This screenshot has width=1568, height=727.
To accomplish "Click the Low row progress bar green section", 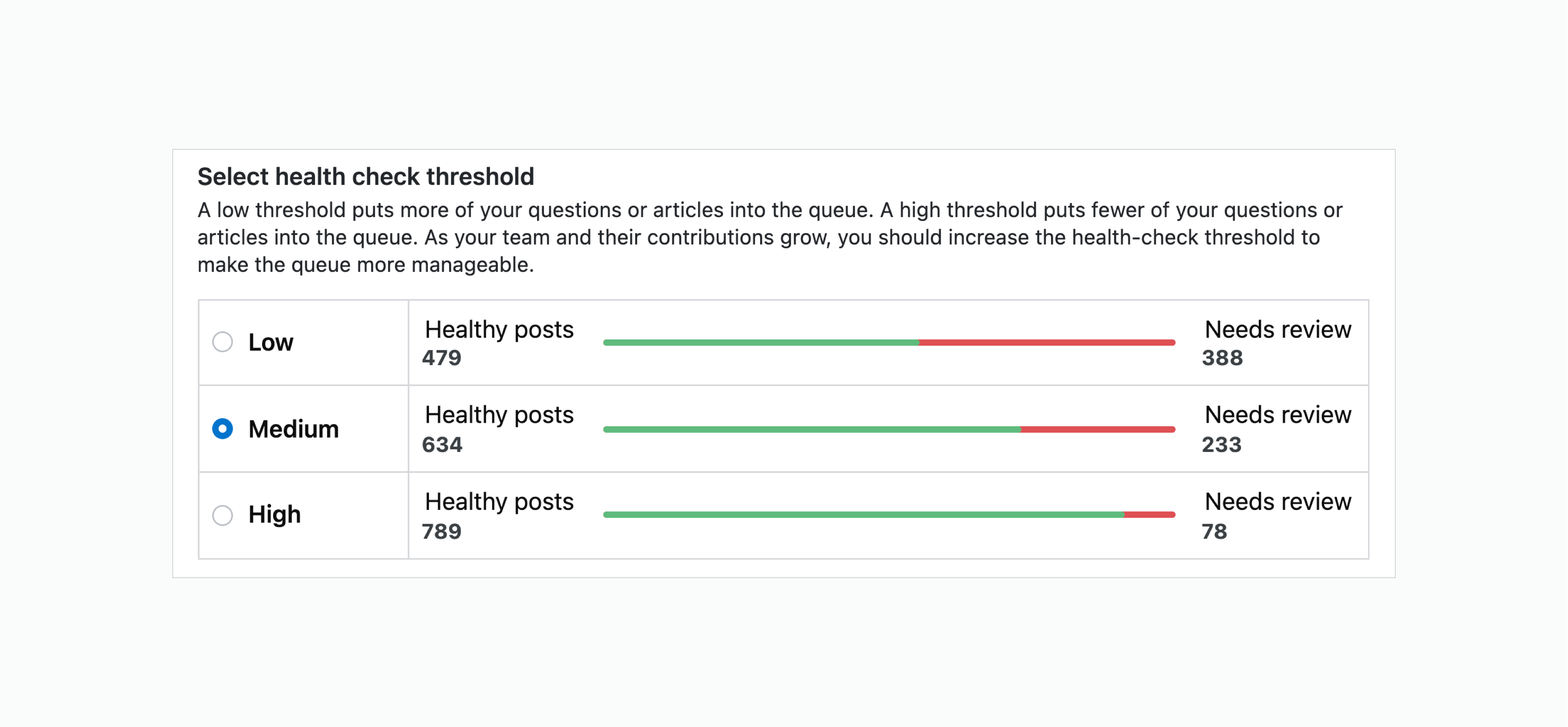I will (761, 343).
